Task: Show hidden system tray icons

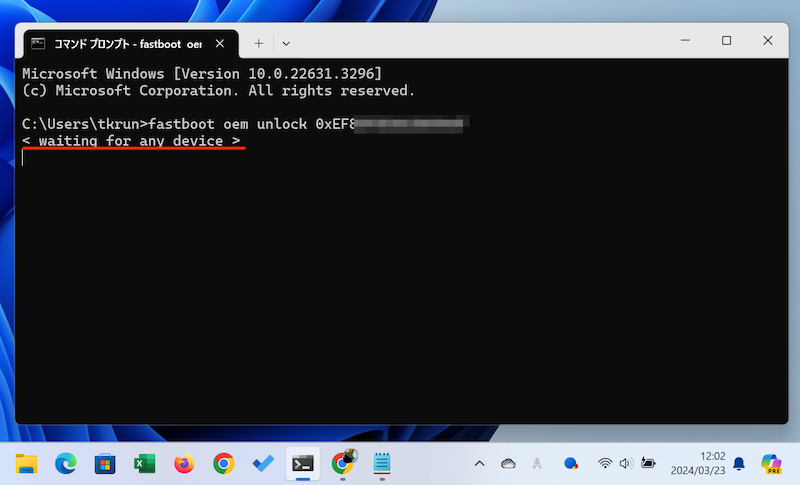Action: [479, 463]
